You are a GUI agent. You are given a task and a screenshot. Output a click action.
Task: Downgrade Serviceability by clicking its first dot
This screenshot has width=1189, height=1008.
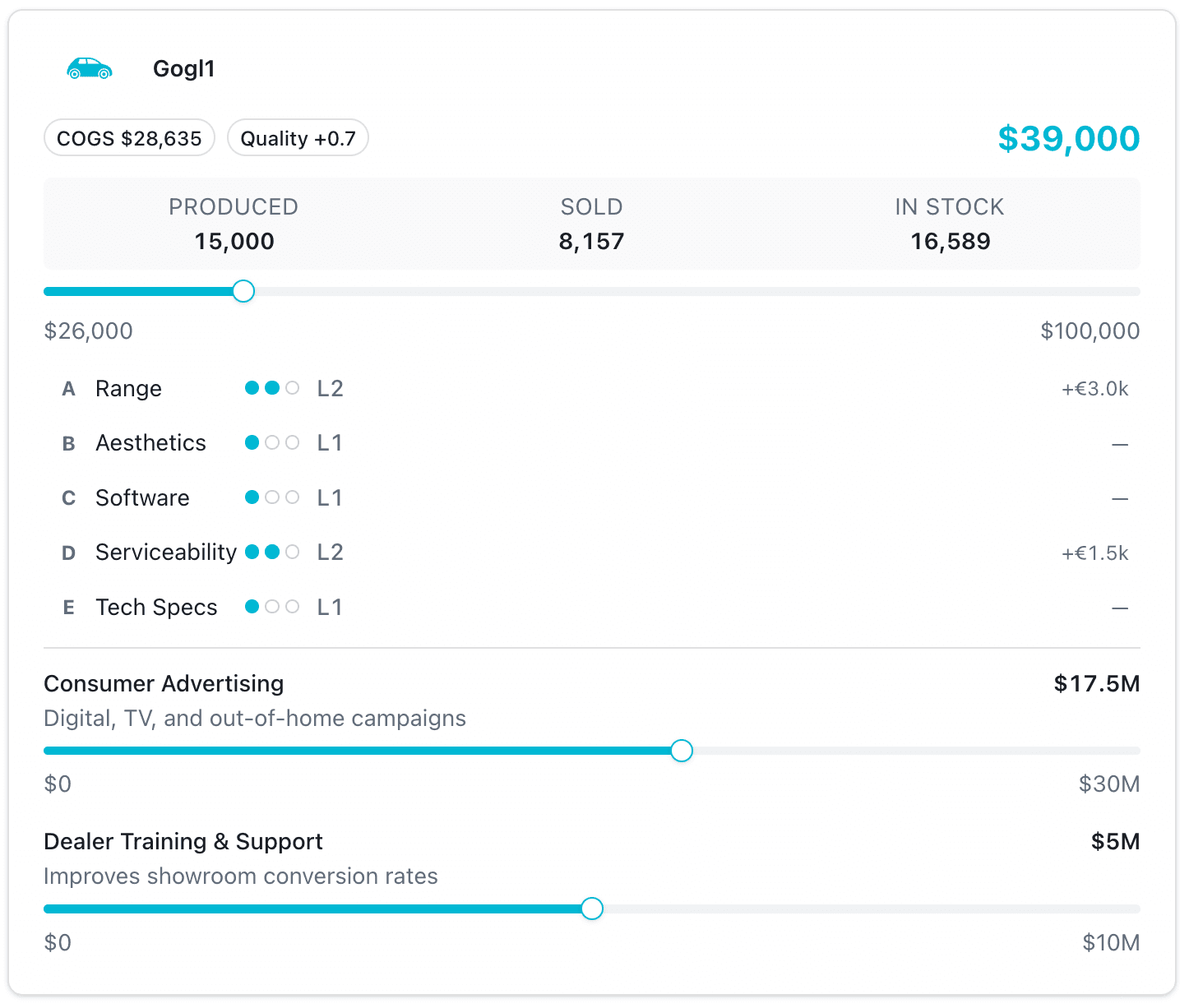coord(252,552)
